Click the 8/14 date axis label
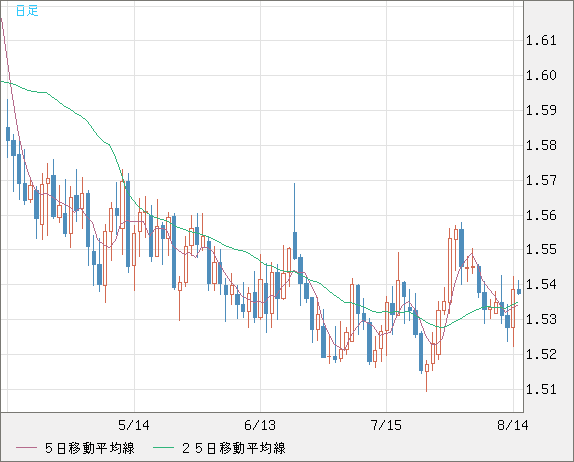Image resolution: width=574 pixels, height=462 pixels. 512,425
